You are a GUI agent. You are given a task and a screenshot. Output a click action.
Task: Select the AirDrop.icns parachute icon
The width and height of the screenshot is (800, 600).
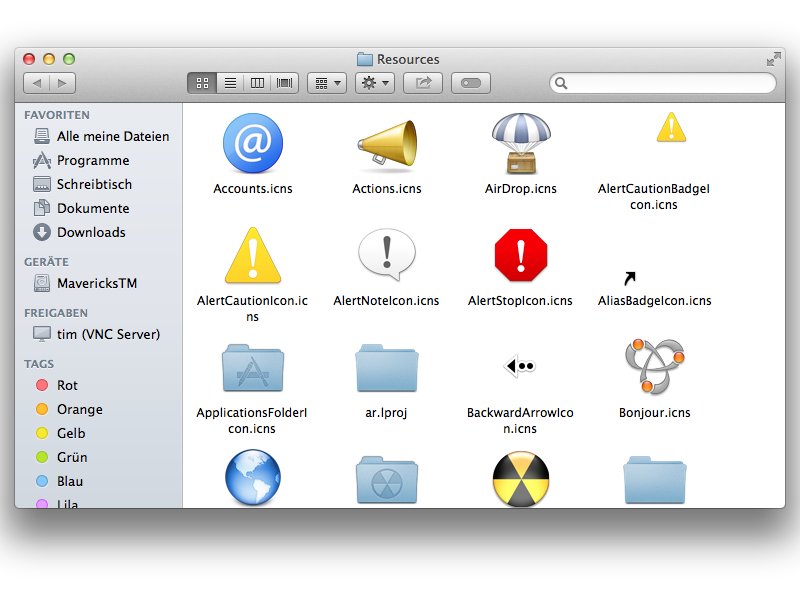pyautogui.click(x=520, y=143)
